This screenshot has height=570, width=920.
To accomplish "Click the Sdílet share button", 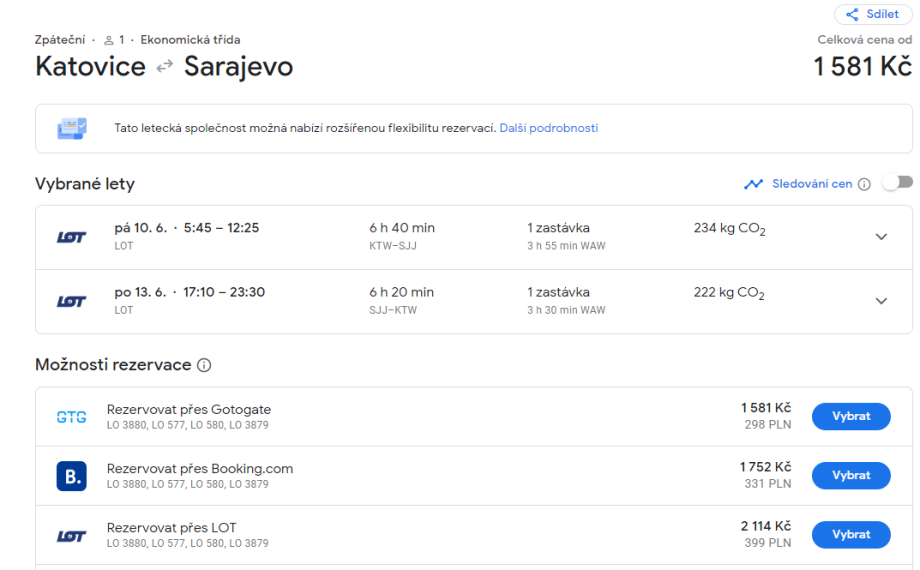I will pos(872,14).
